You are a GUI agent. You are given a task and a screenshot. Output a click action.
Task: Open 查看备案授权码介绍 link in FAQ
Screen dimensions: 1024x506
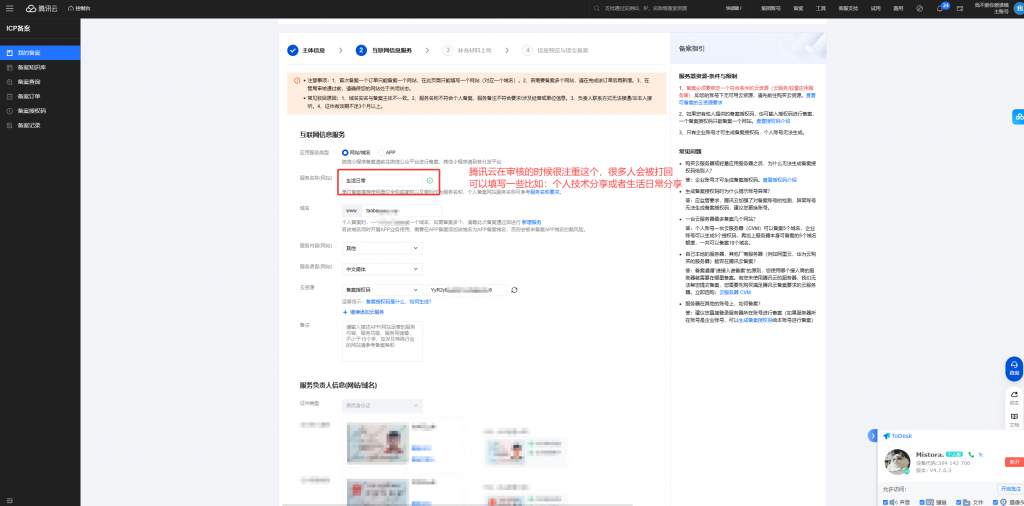click(780, 180)
